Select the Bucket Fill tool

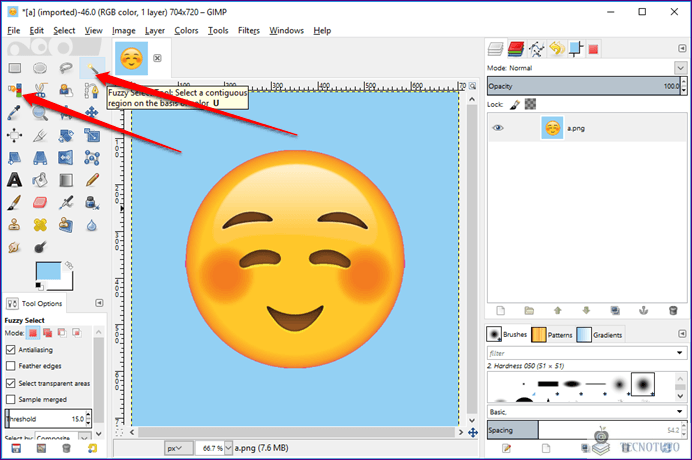coord(40,180)
